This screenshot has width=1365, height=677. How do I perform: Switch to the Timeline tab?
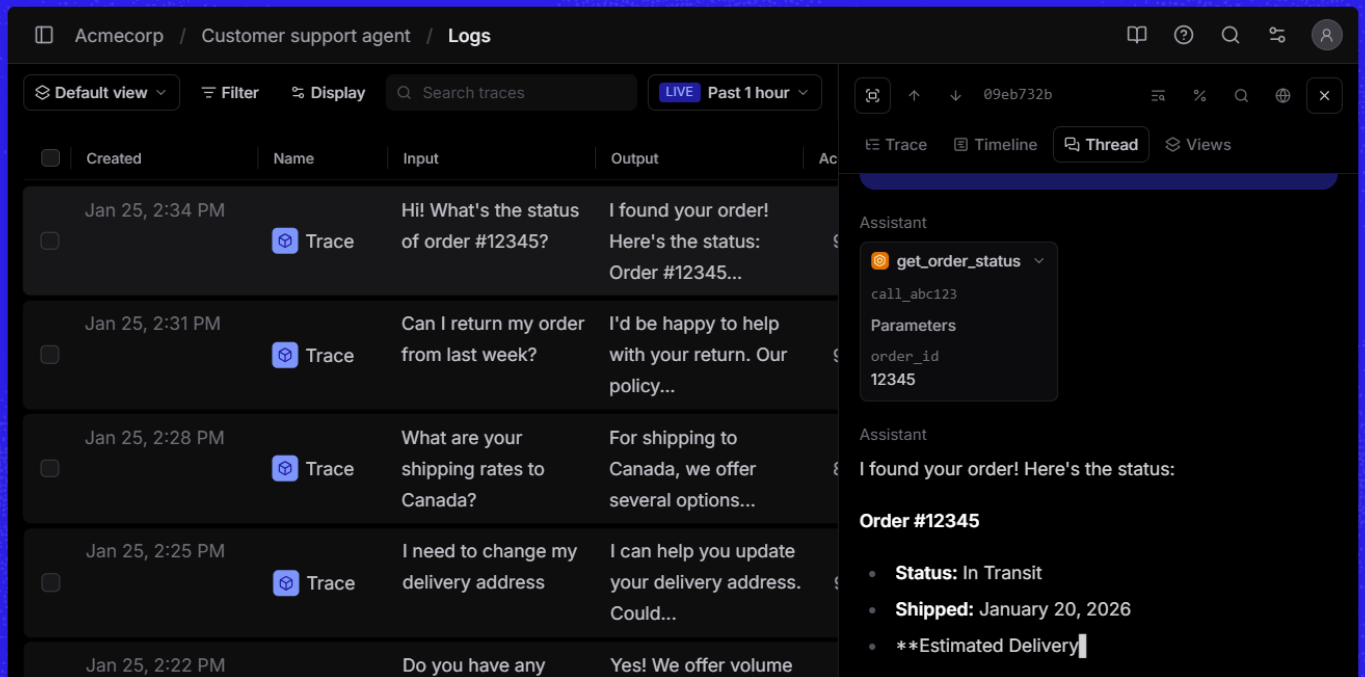pyautogui.click(x=995, y=144)
